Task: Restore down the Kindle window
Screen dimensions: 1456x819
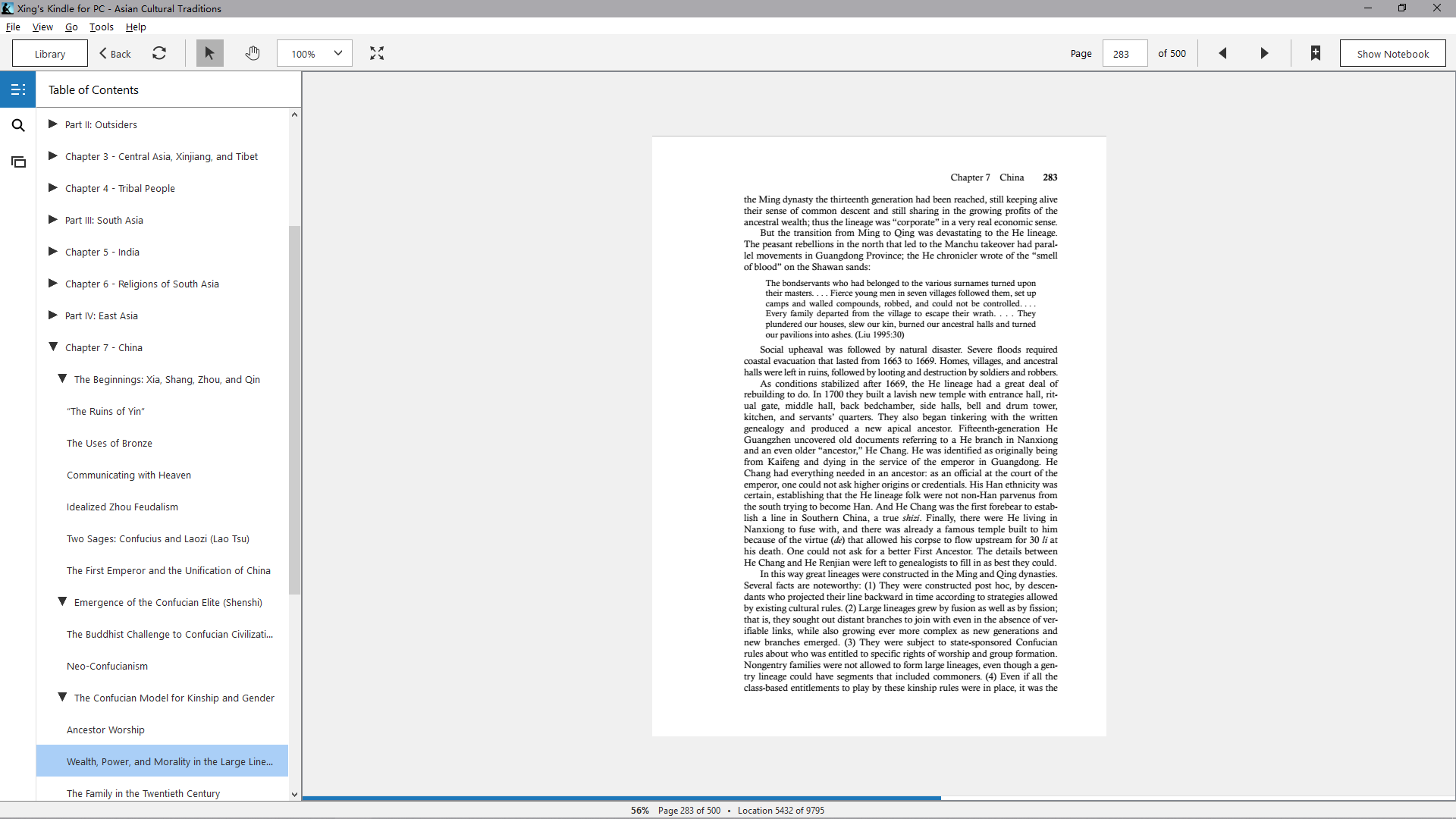Action: 1402,8
